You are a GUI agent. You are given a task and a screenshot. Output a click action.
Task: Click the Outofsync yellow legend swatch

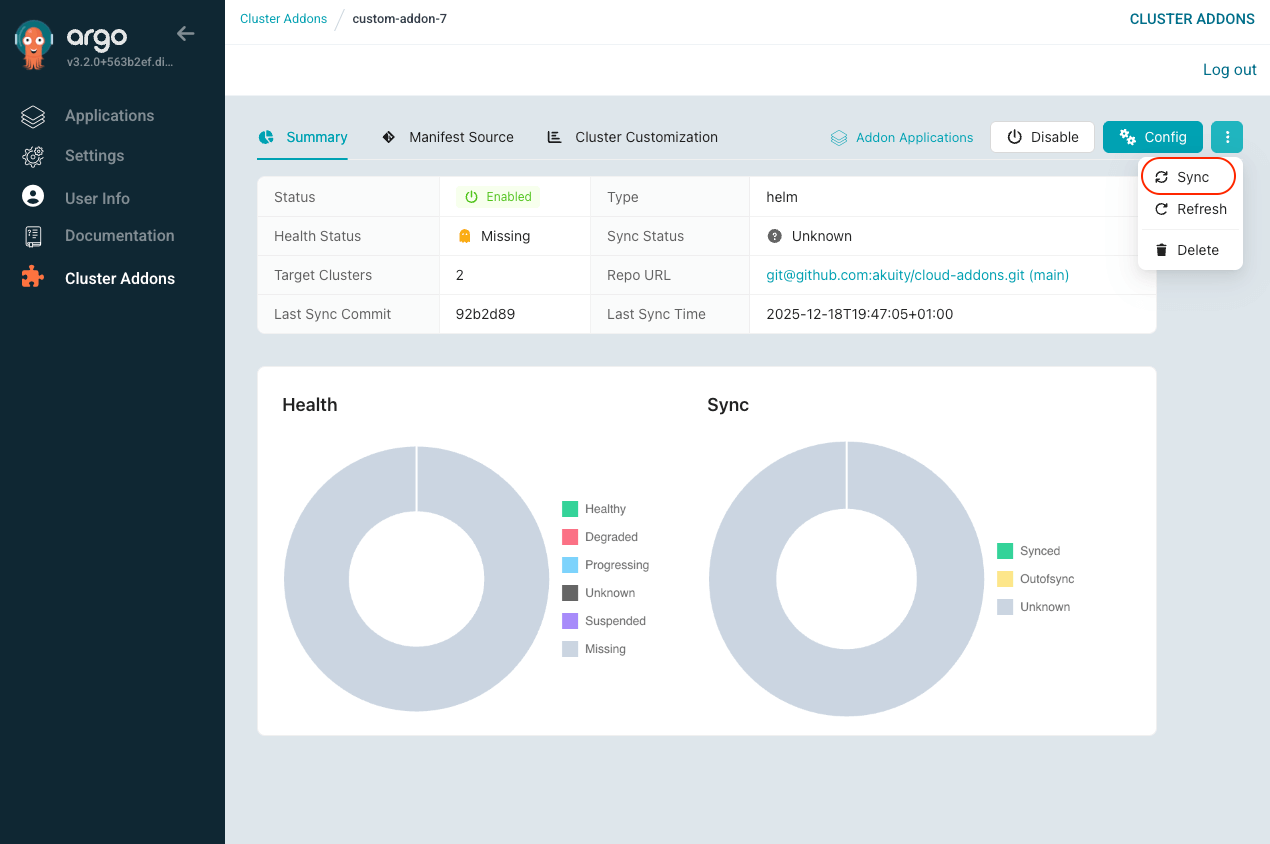click(1005, 579)
